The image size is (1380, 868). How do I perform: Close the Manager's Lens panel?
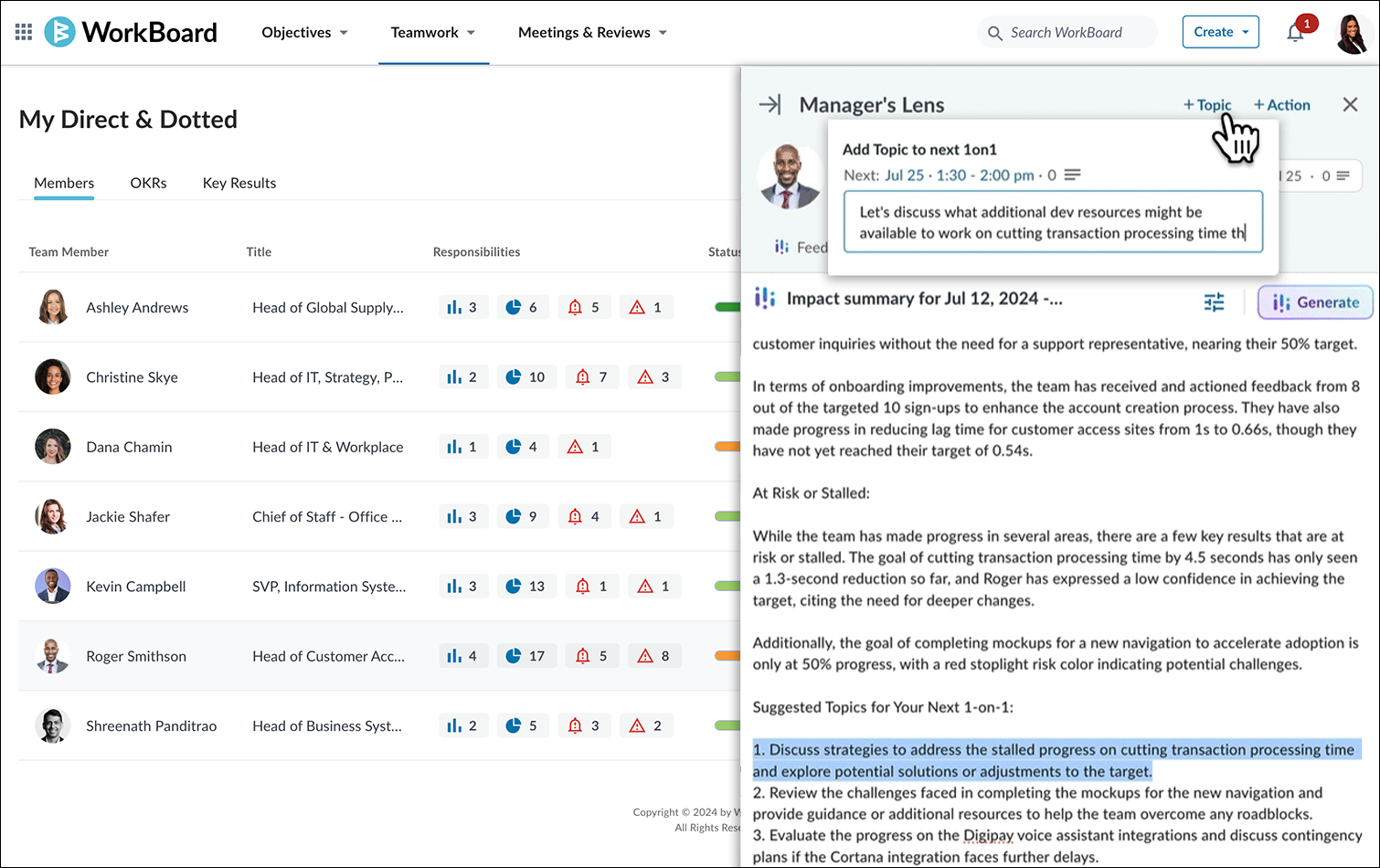(x=1350, y=104)
